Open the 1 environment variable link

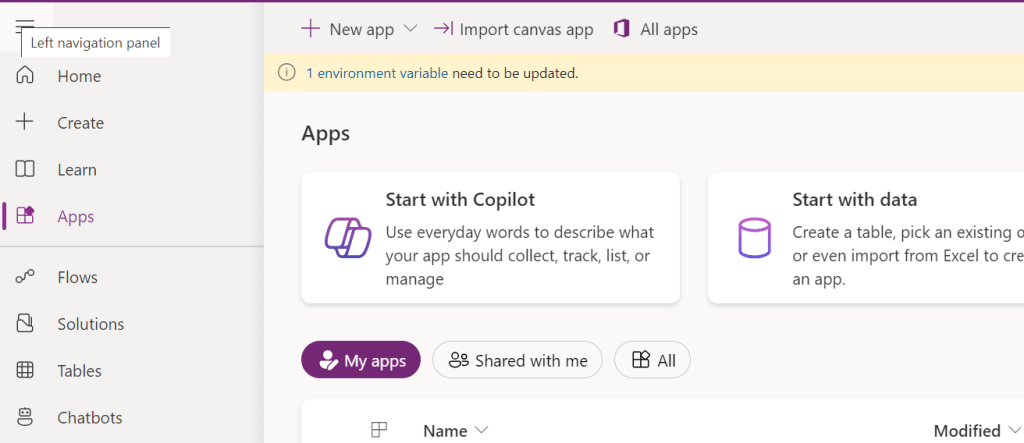377,73
